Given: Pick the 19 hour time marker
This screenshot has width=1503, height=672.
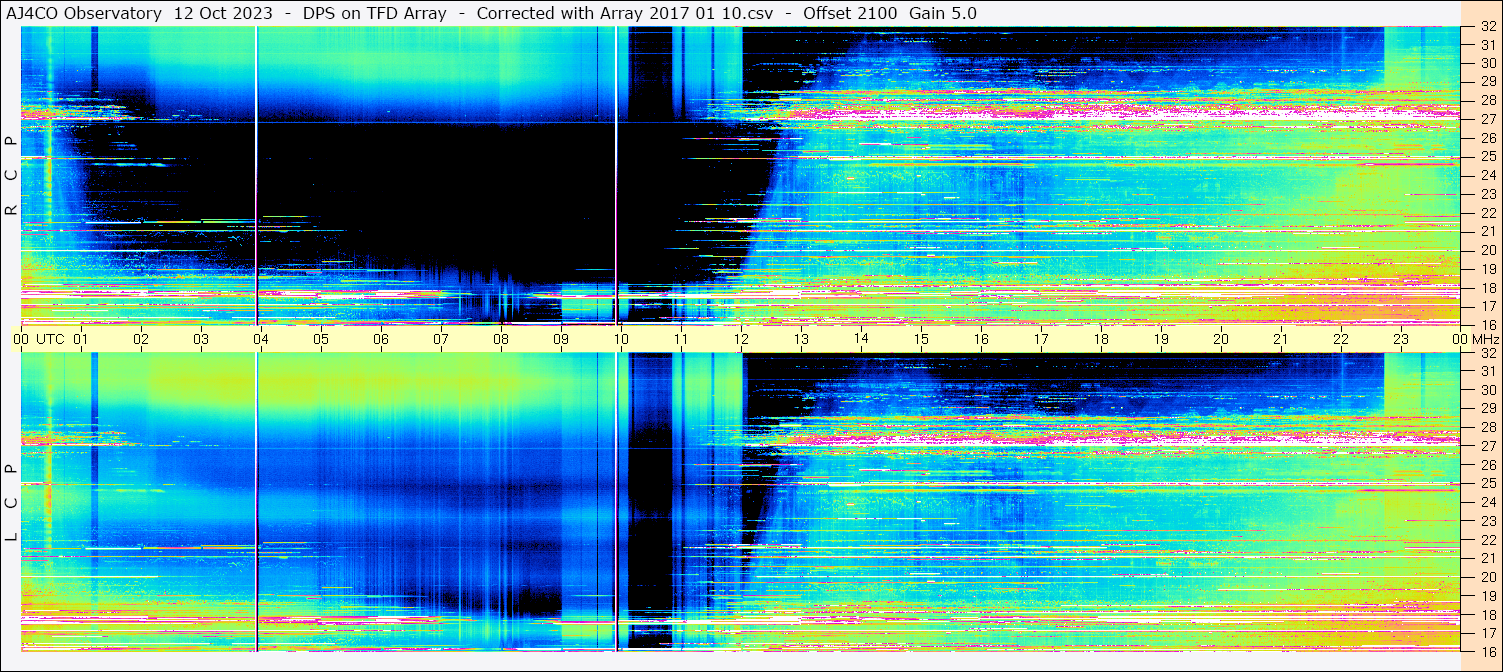Looking at the screenshot, I should [x=1160, y=339].
